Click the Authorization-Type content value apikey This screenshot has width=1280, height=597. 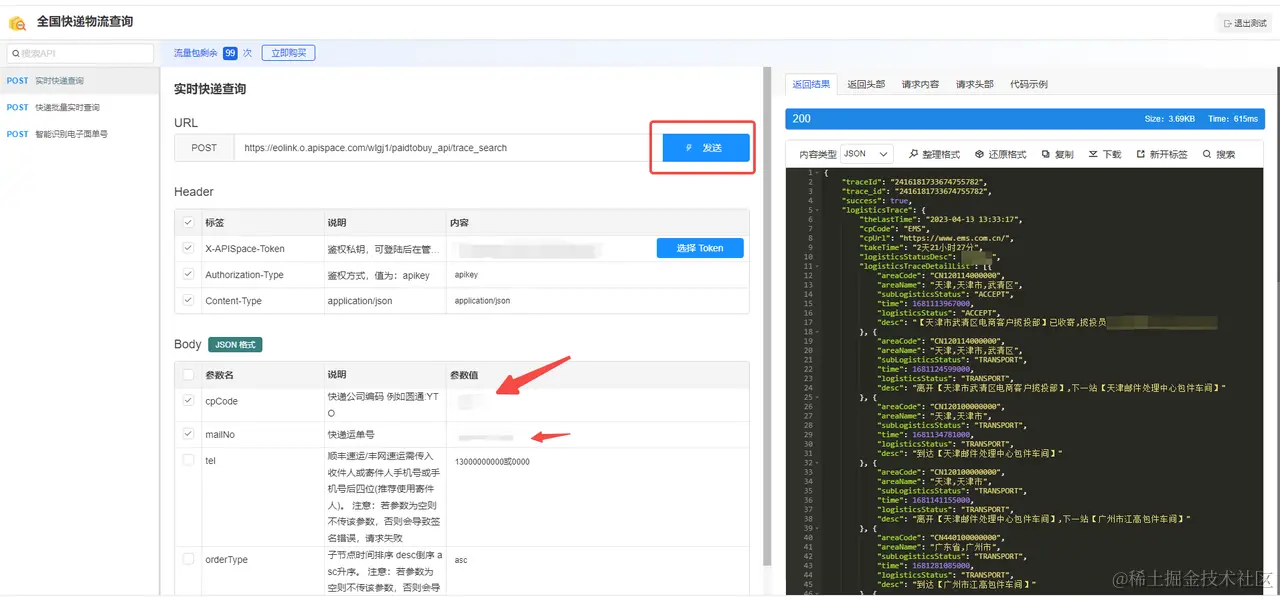click(466, 274)
